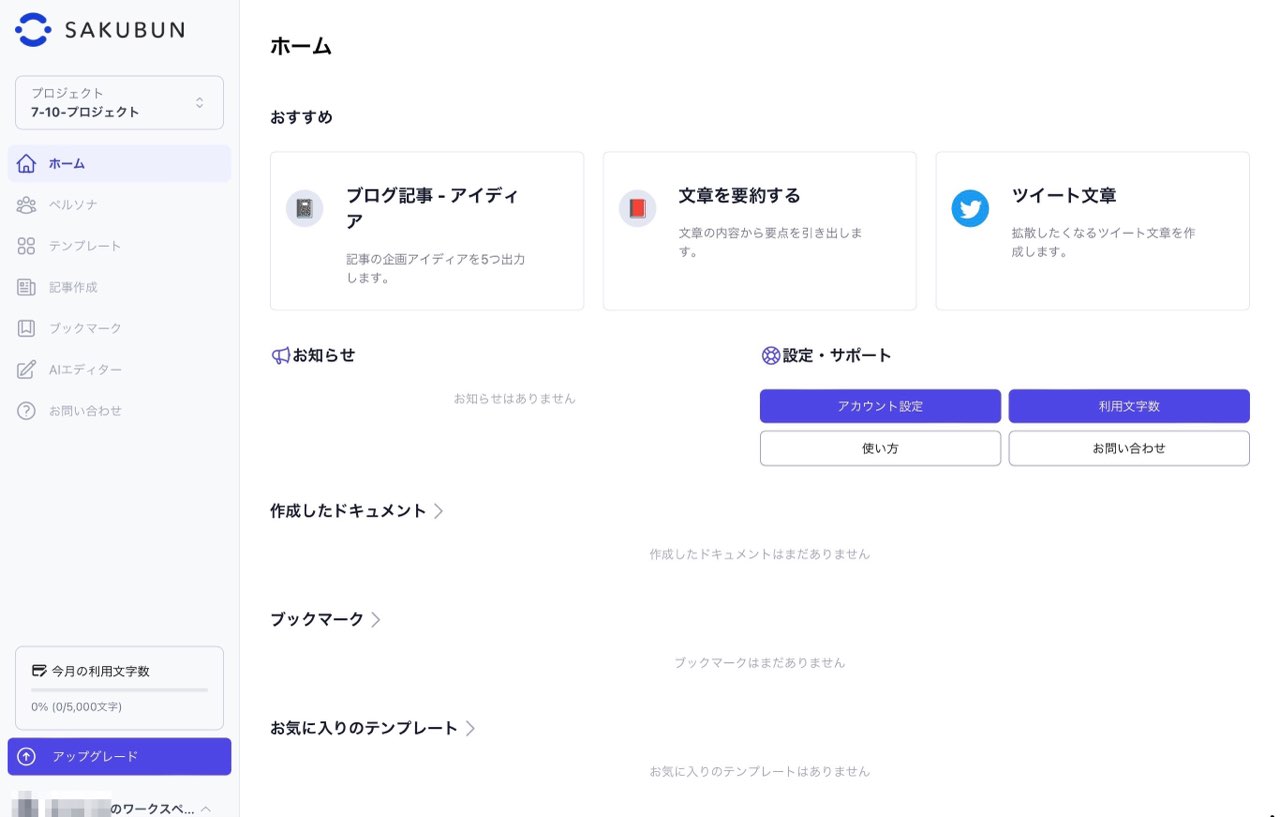Click the monthly character usage progress bar

point(119,690)
